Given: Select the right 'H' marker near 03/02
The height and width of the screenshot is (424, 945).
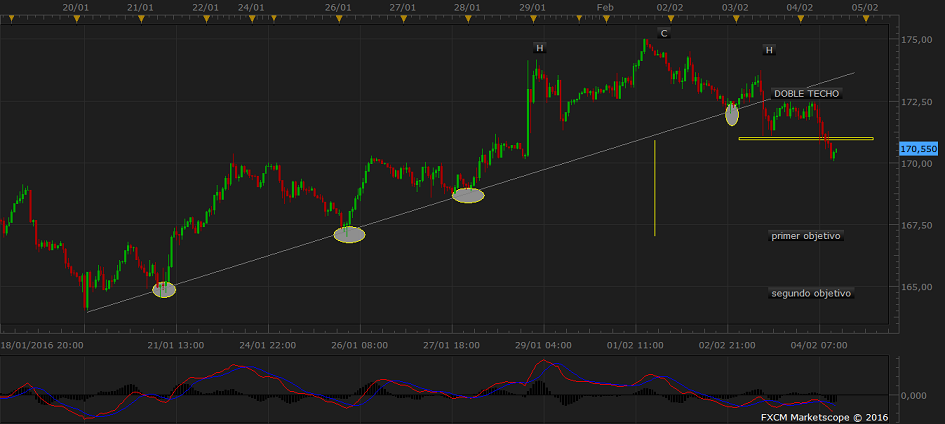Looking at the screenshot, I should [769, 50].
